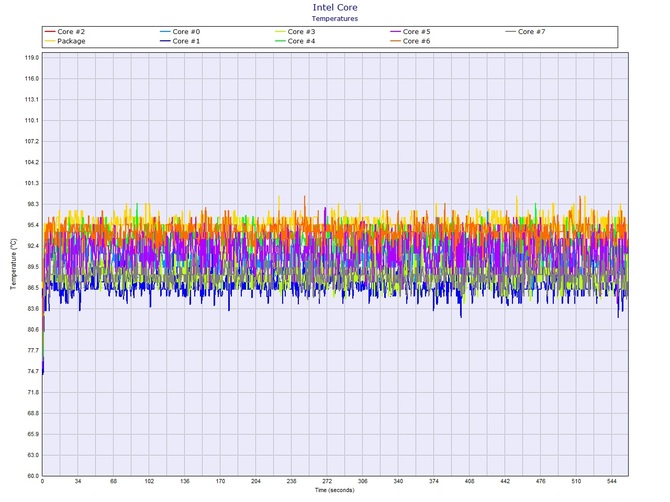Image resolution: width=670 pixels, height=502 pixels.
Task: Click the Temperatures subtitle text
Action: [334, 18]
